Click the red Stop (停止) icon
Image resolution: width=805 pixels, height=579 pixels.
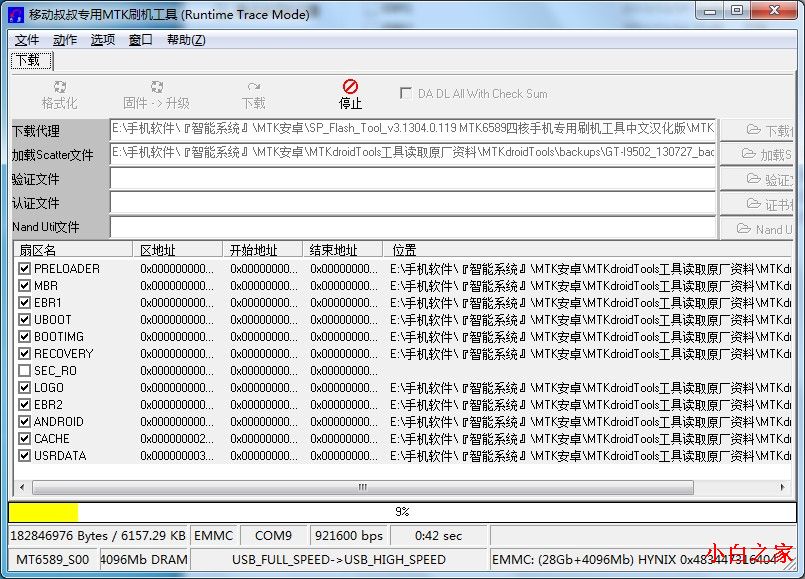pos(350,86)
